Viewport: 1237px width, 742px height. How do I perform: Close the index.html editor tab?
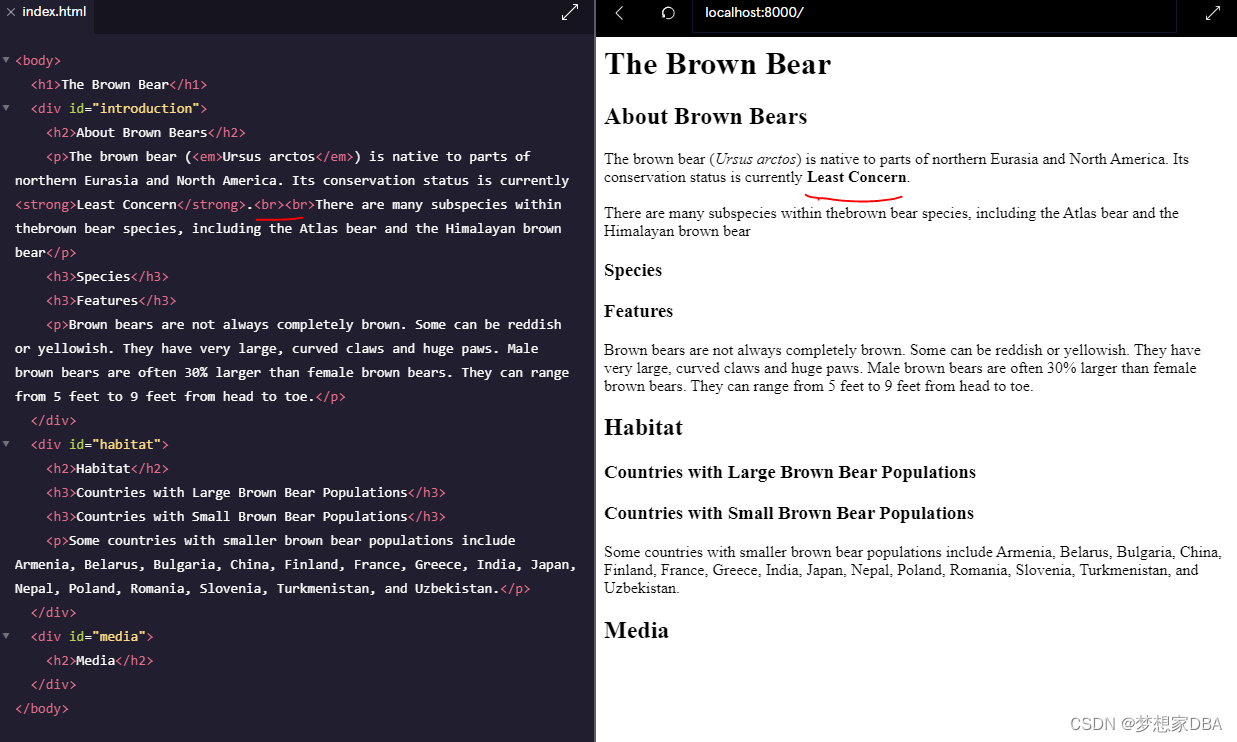pyautogui.click(x=11, y=12)
